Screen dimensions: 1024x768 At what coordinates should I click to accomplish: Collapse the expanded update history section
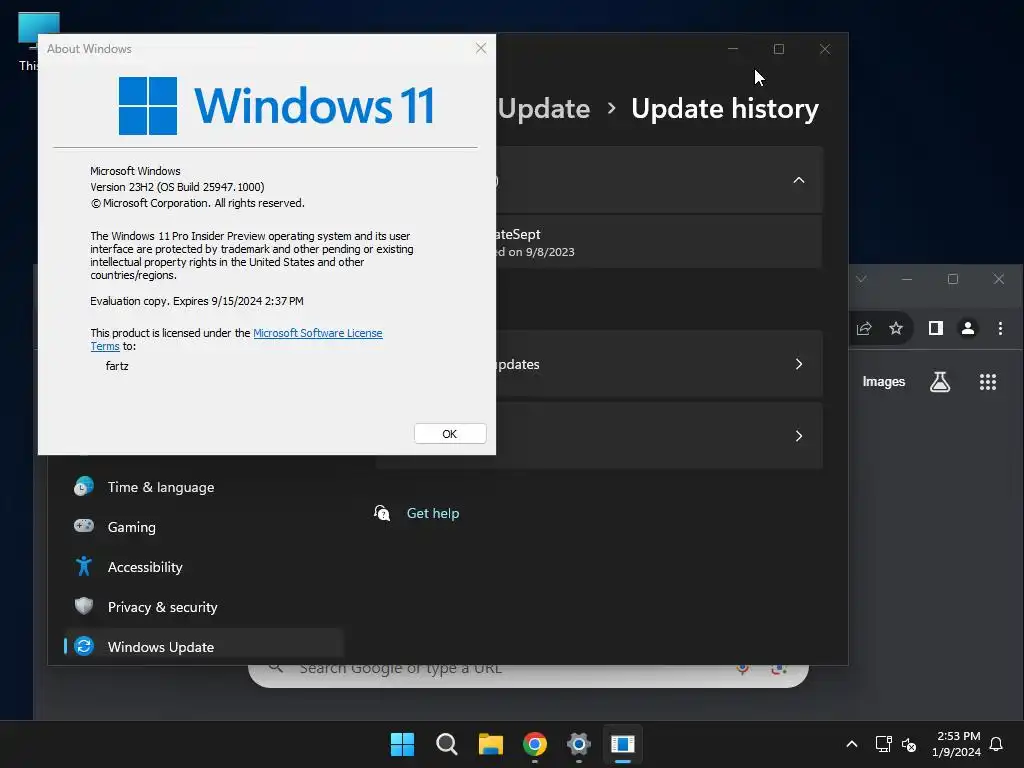coord(798,180)
